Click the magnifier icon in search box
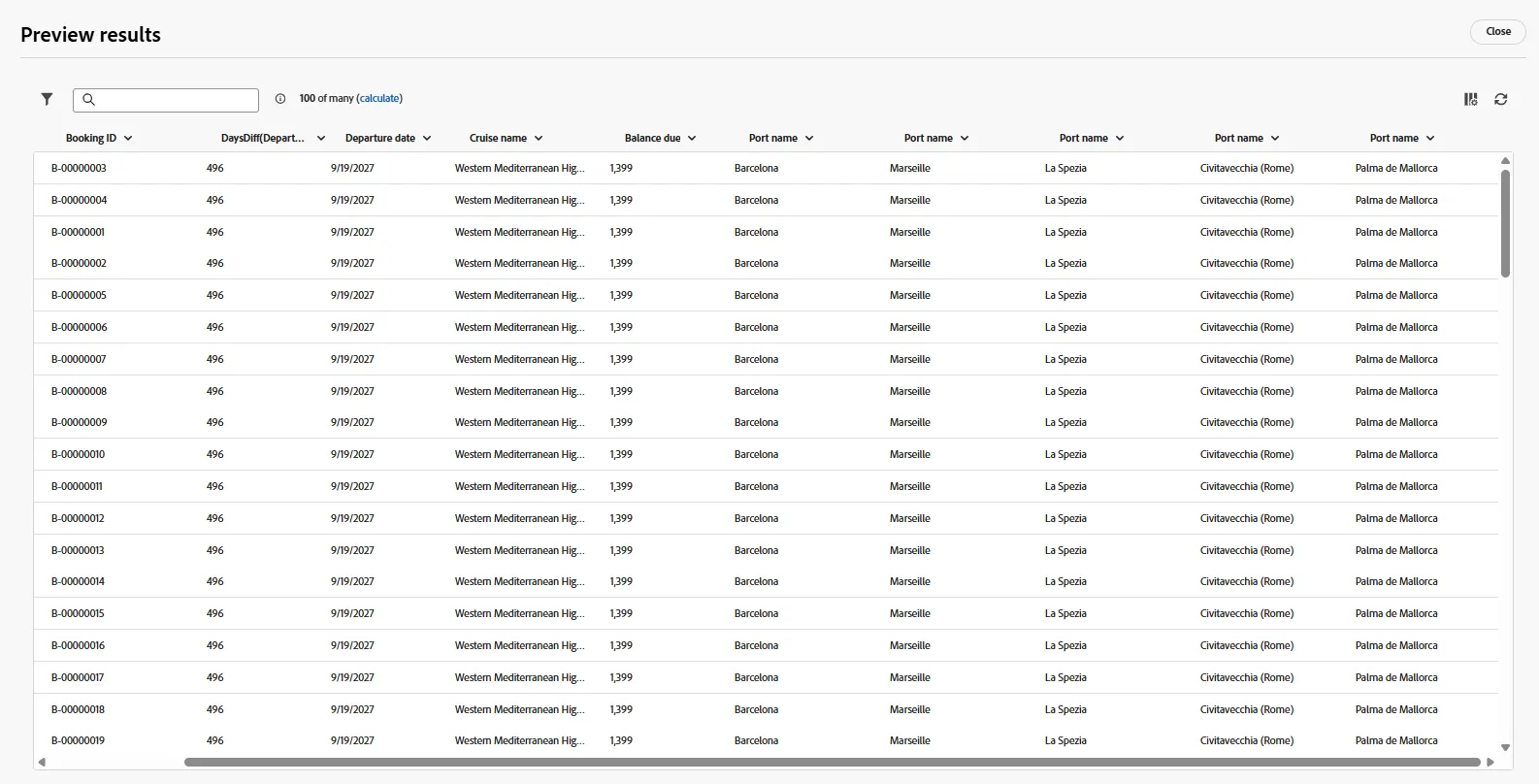This screenshot has height=784, width=1539. pyautogui.click(x=88, y=99)
